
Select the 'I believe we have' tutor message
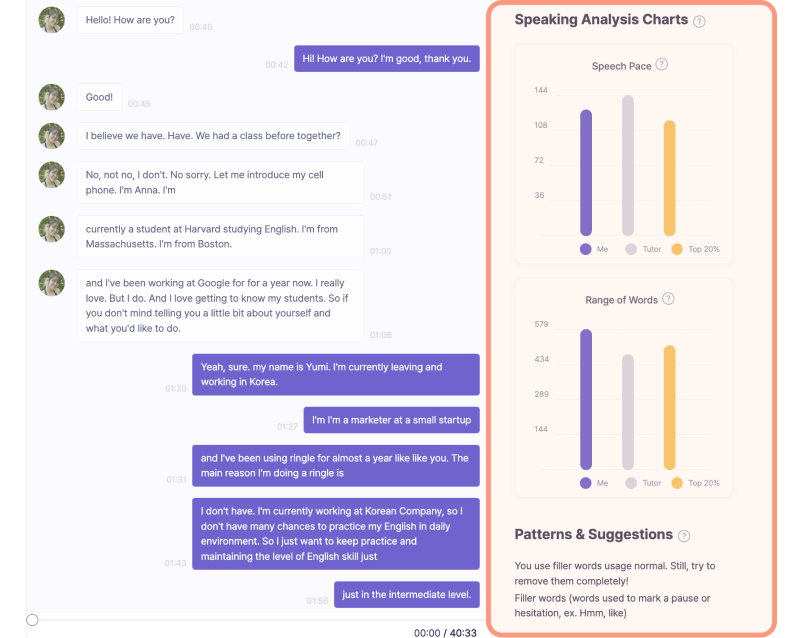(213, 136)
